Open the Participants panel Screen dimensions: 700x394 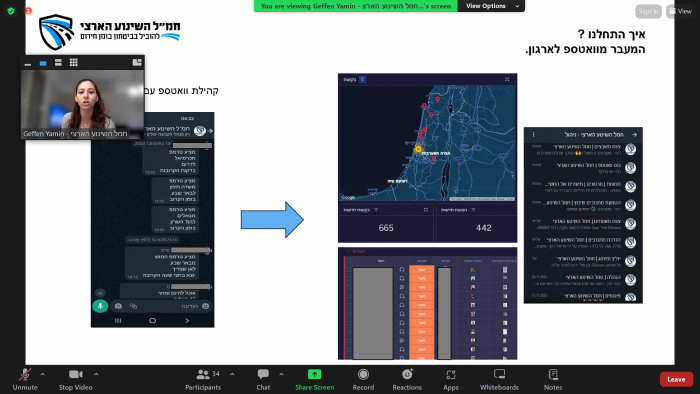coord(203,379)
